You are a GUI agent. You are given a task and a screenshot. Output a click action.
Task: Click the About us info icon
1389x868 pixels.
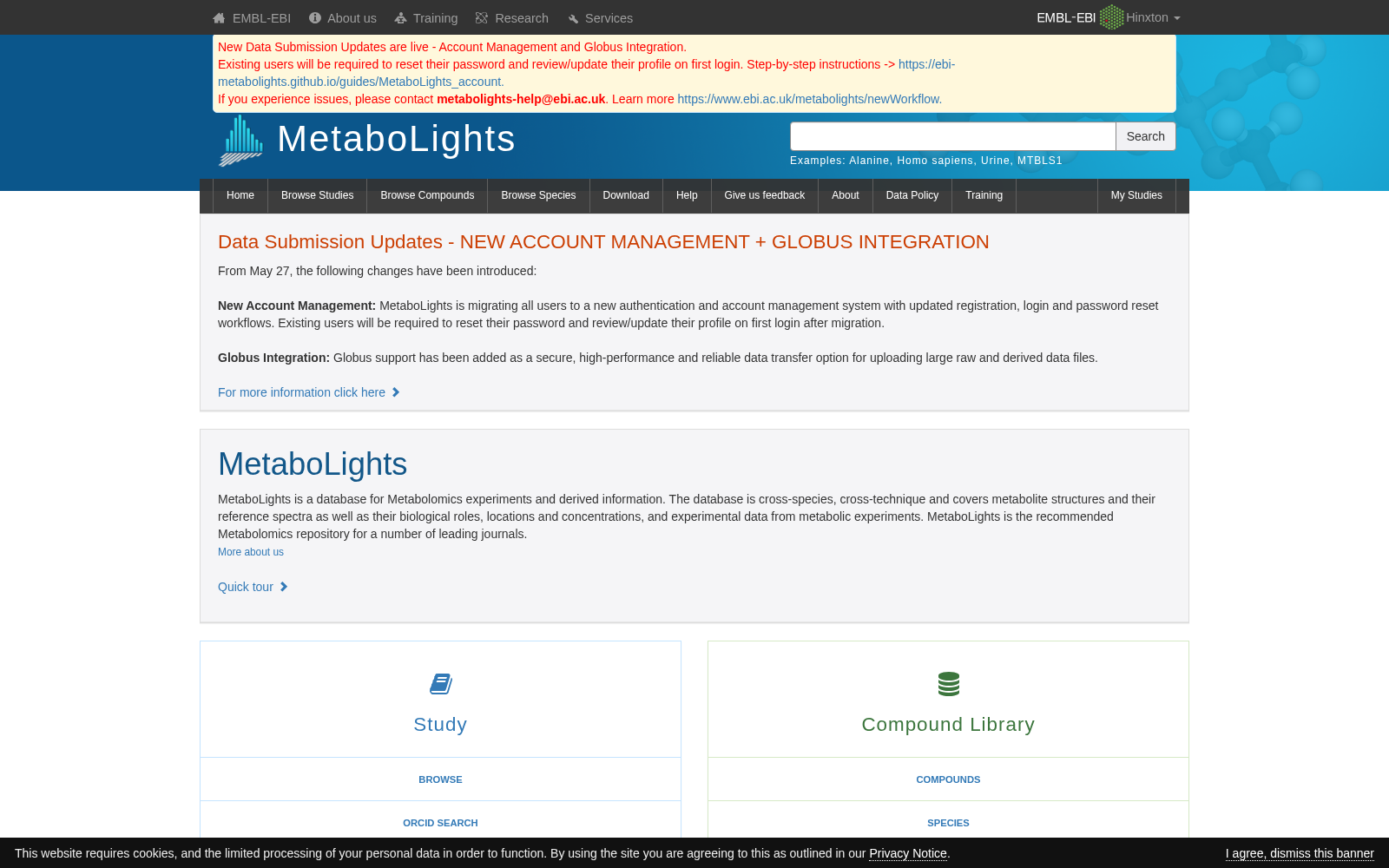tap(315, 18)
